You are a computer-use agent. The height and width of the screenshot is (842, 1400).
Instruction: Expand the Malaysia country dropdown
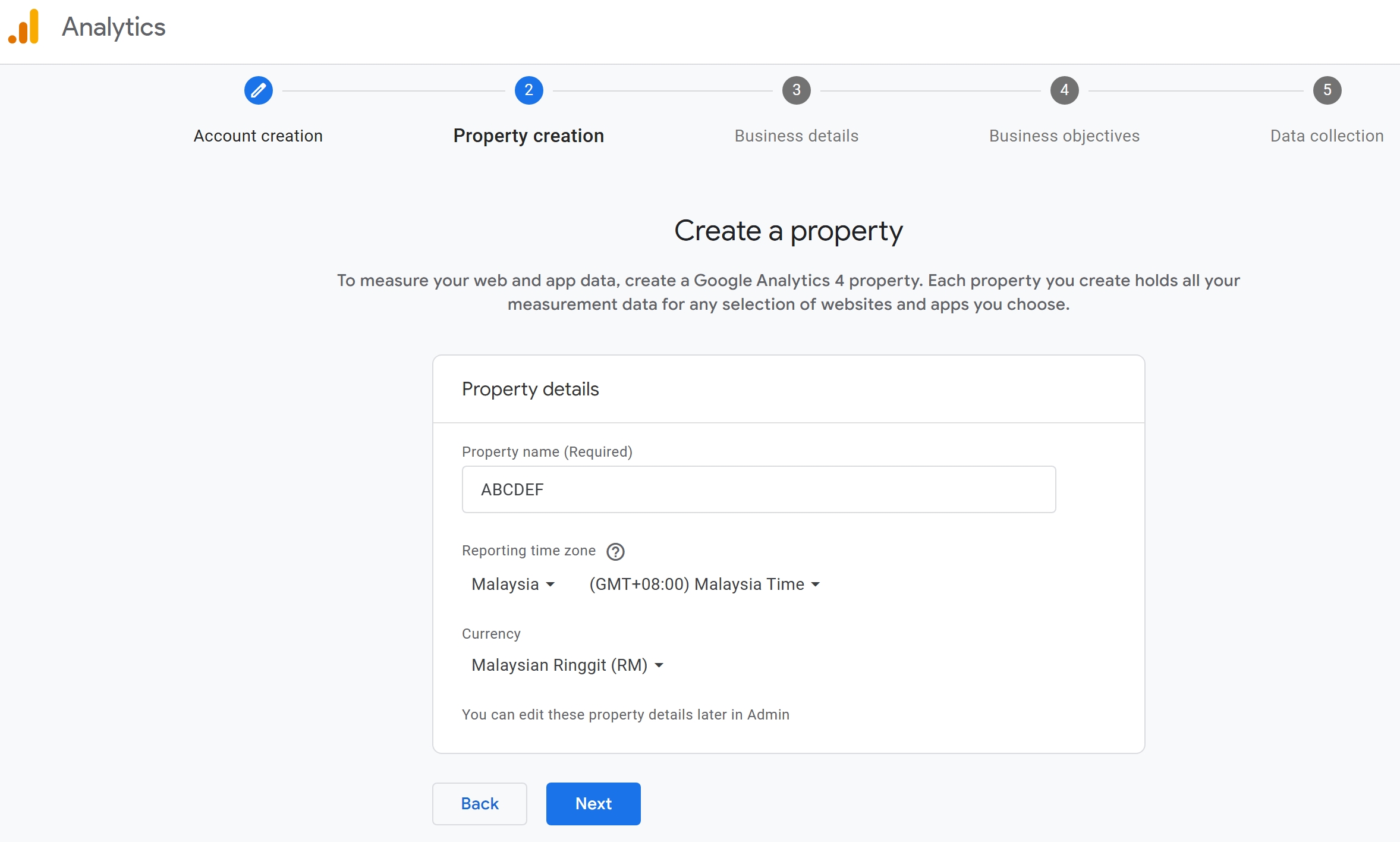point(512,584)
